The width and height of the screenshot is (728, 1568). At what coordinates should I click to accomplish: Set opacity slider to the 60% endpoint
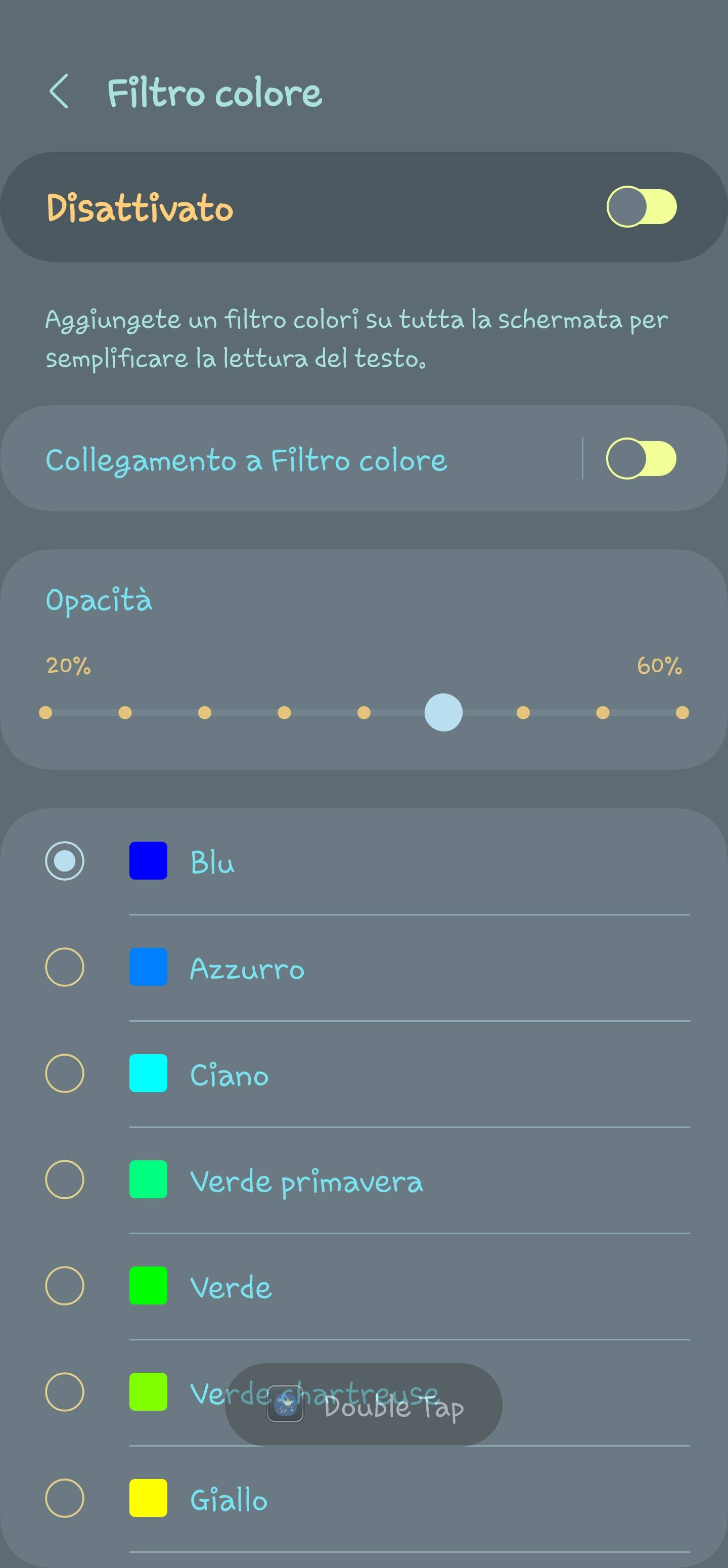682,712
